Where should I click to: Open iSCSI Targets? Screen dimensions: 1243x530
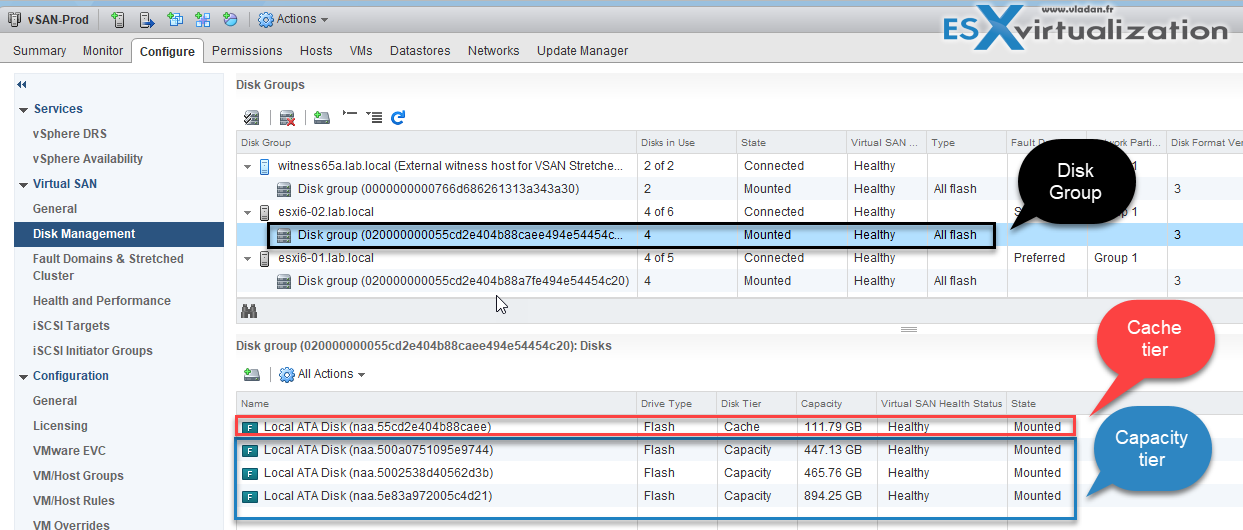[x=71, y=326]
